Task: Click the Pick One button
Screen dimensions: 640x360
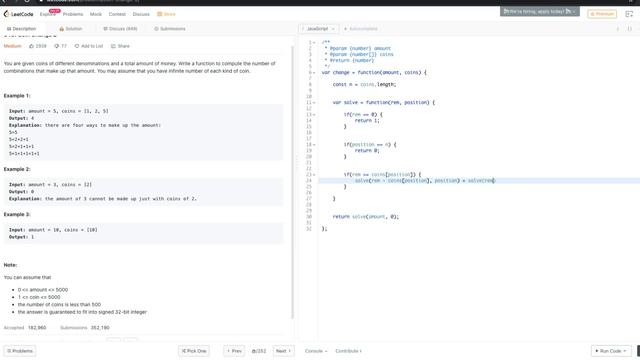Action: [194, 351]
